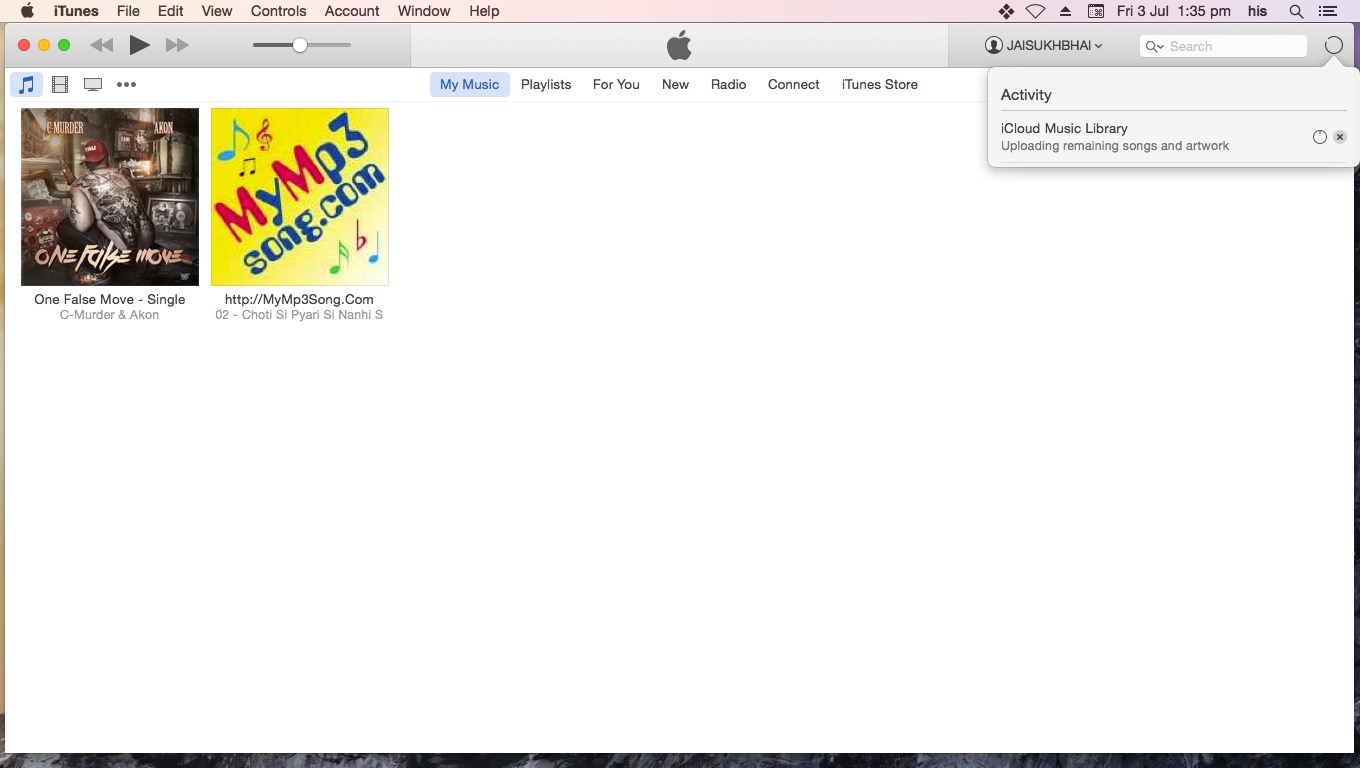
Task: Open the Apple menu
Action: click(x=27, y=11)
